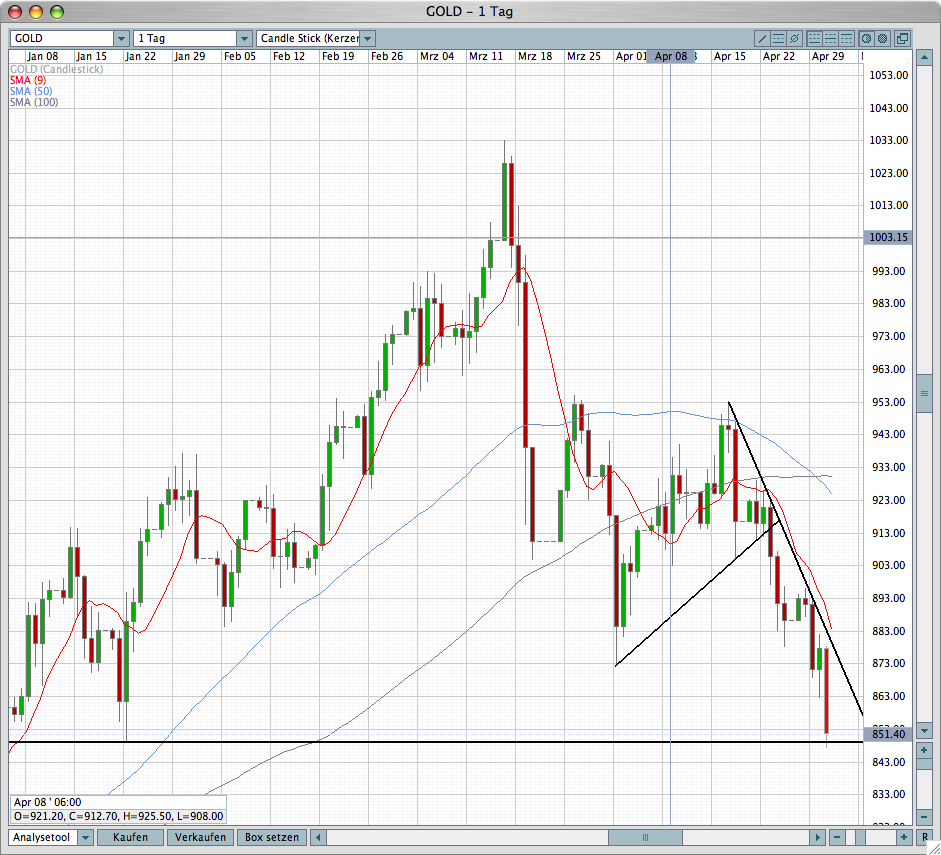Activate the half-shaded octagon cursor mode
The image size is (941, 855).
867,39
